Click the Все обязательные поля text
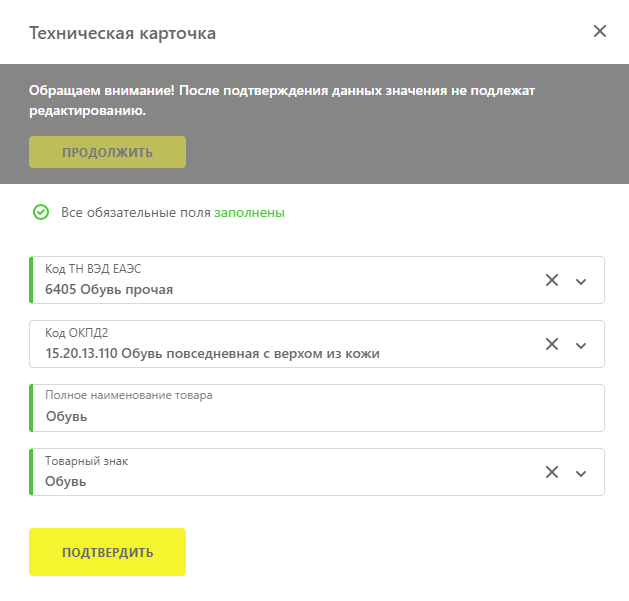This screenshot has height=601, width=629. (x=135, y=212)
